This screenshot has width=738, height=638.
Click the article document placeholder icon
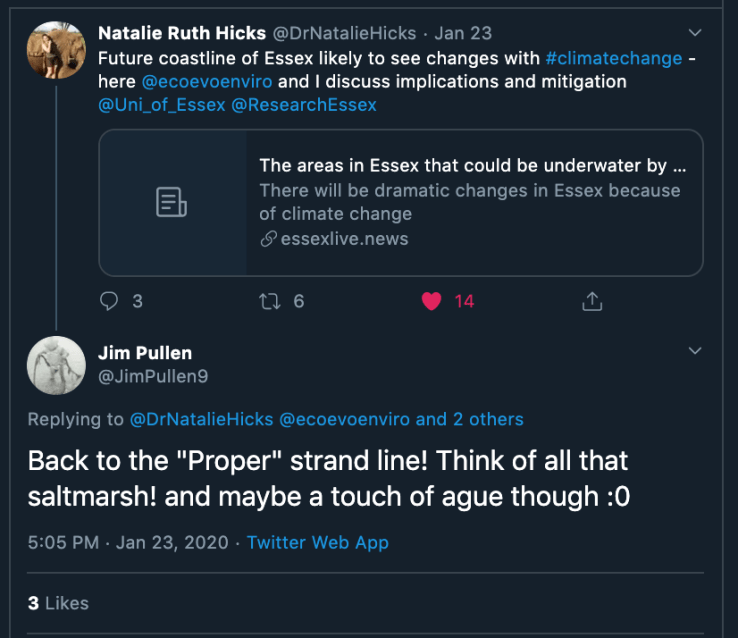(172, 202)
